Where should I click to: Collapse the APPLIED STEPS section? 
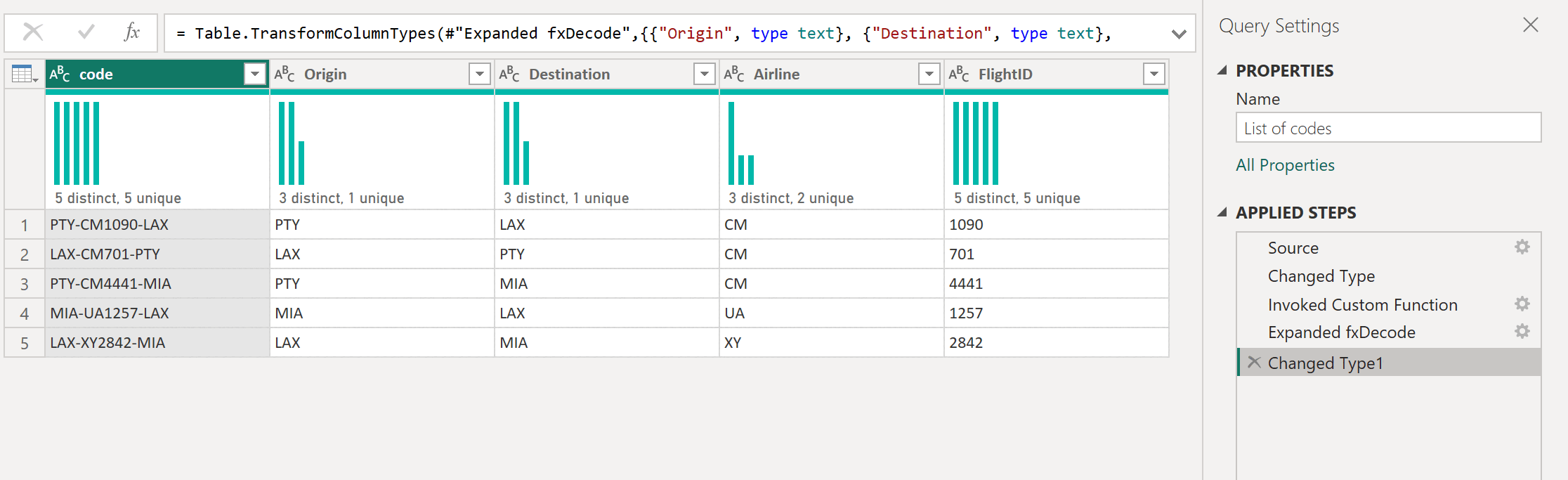[x=1222, y=212]
